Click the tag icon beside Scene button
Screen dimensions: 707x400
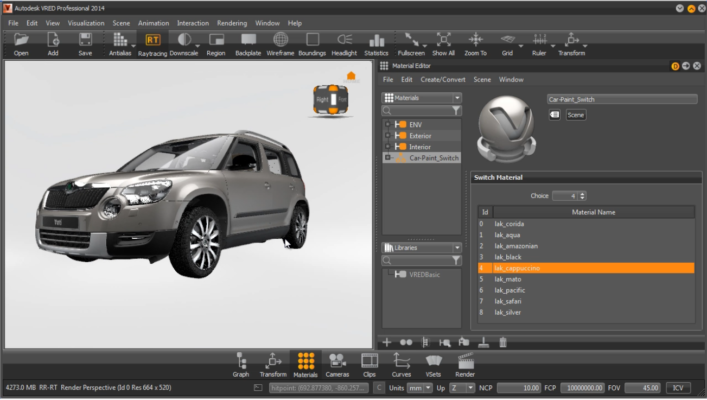pyautogui.click(x=555, y=115)
